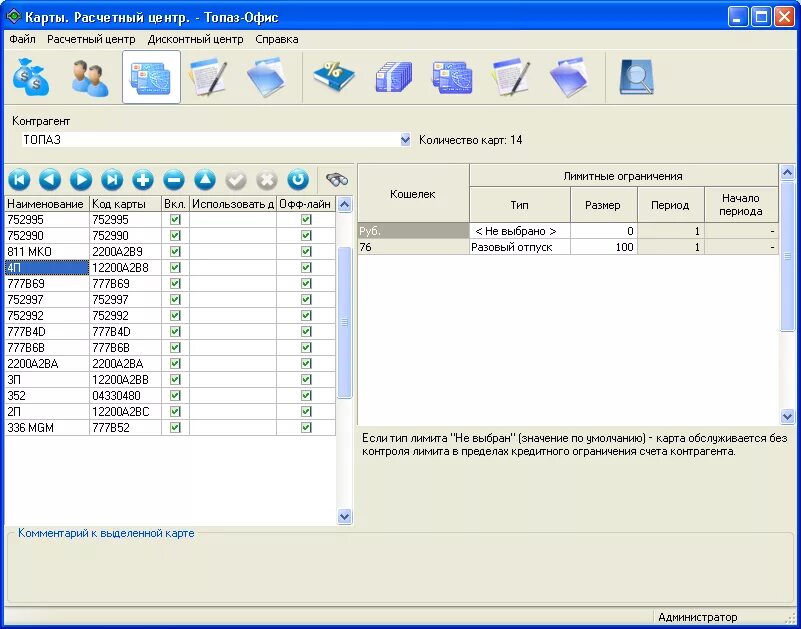
Task: Open limit type cell '< Не выбрано >'
Action: point(520,231)
